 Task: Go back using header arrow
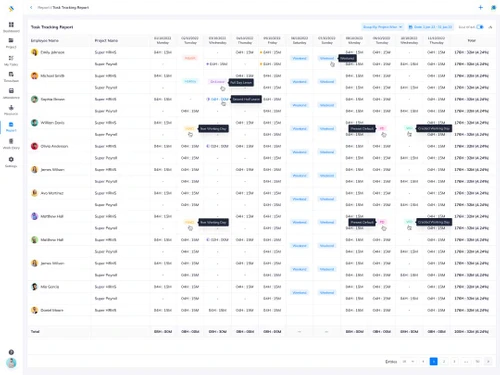tap(31, 7)
